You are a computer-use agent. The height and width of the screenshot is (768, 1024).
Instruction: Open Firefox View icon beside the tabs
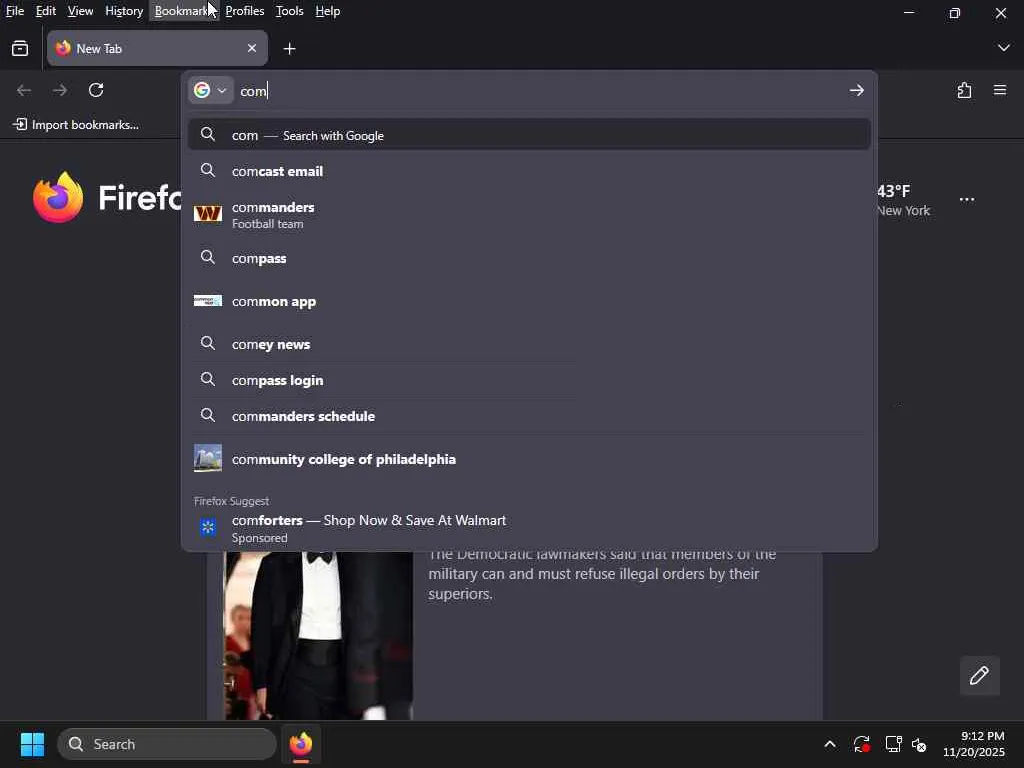(20, 48)
